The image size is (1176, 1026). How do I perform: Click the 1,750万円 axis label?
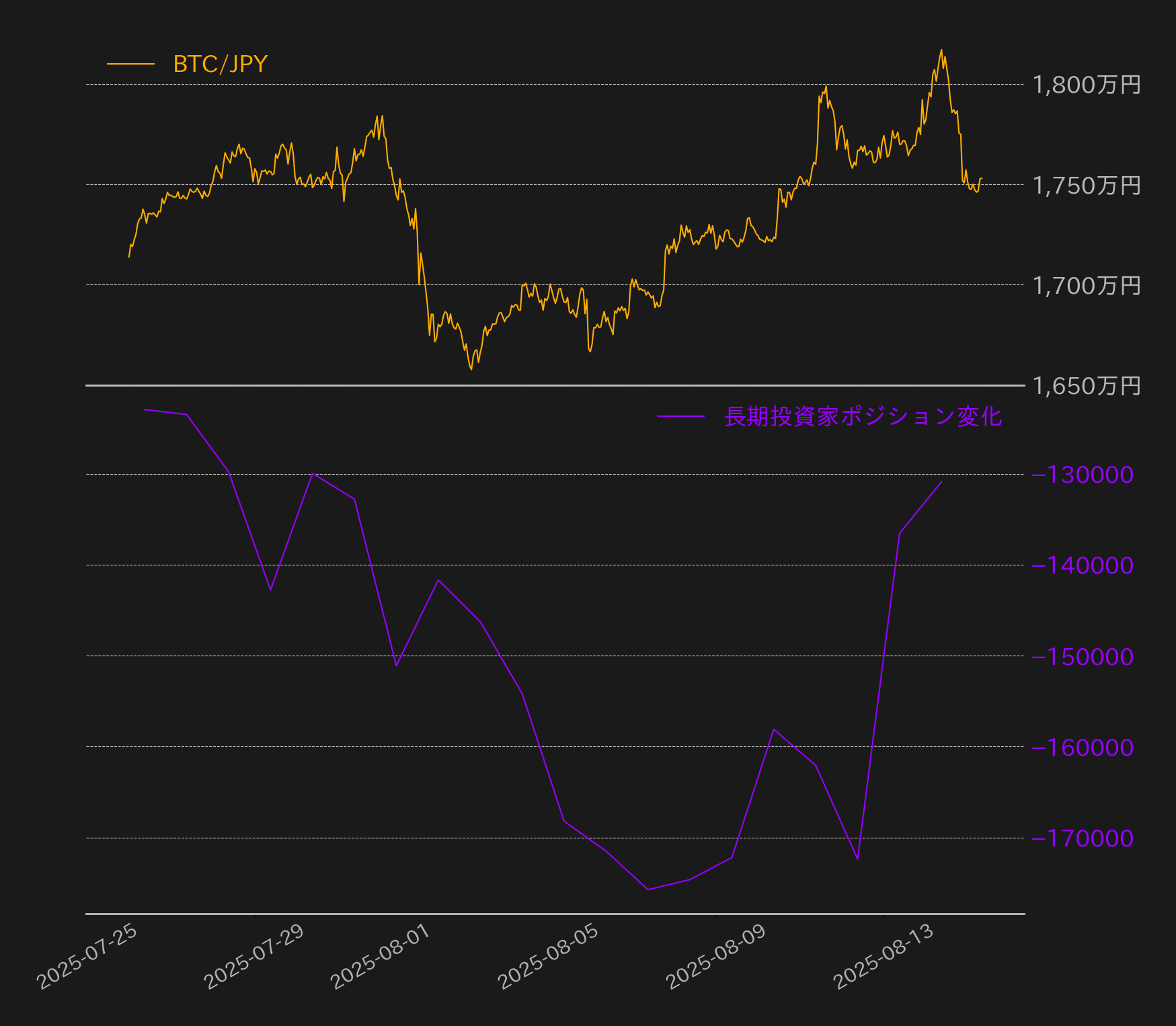(1087, 185)
